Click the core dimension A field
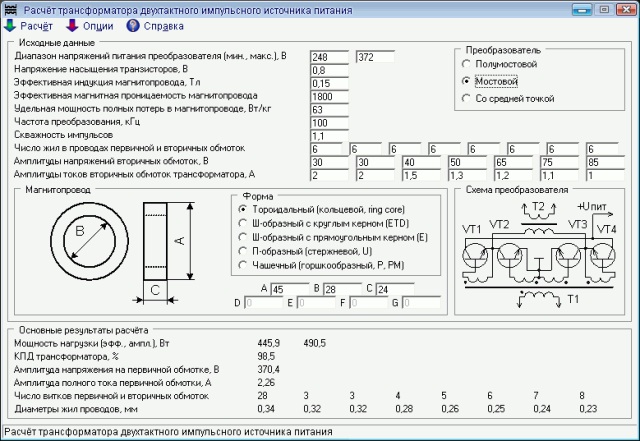 click(290, 289)
